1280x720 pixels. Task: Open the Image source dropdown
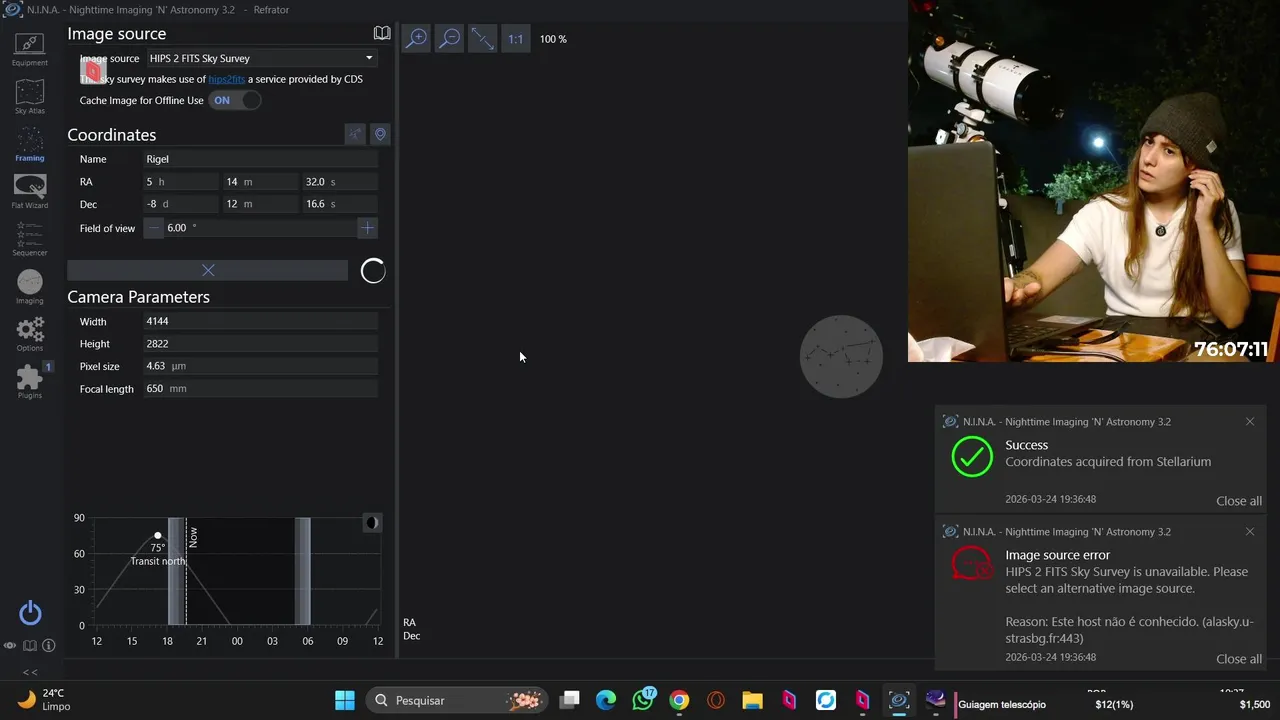point(262,58)
